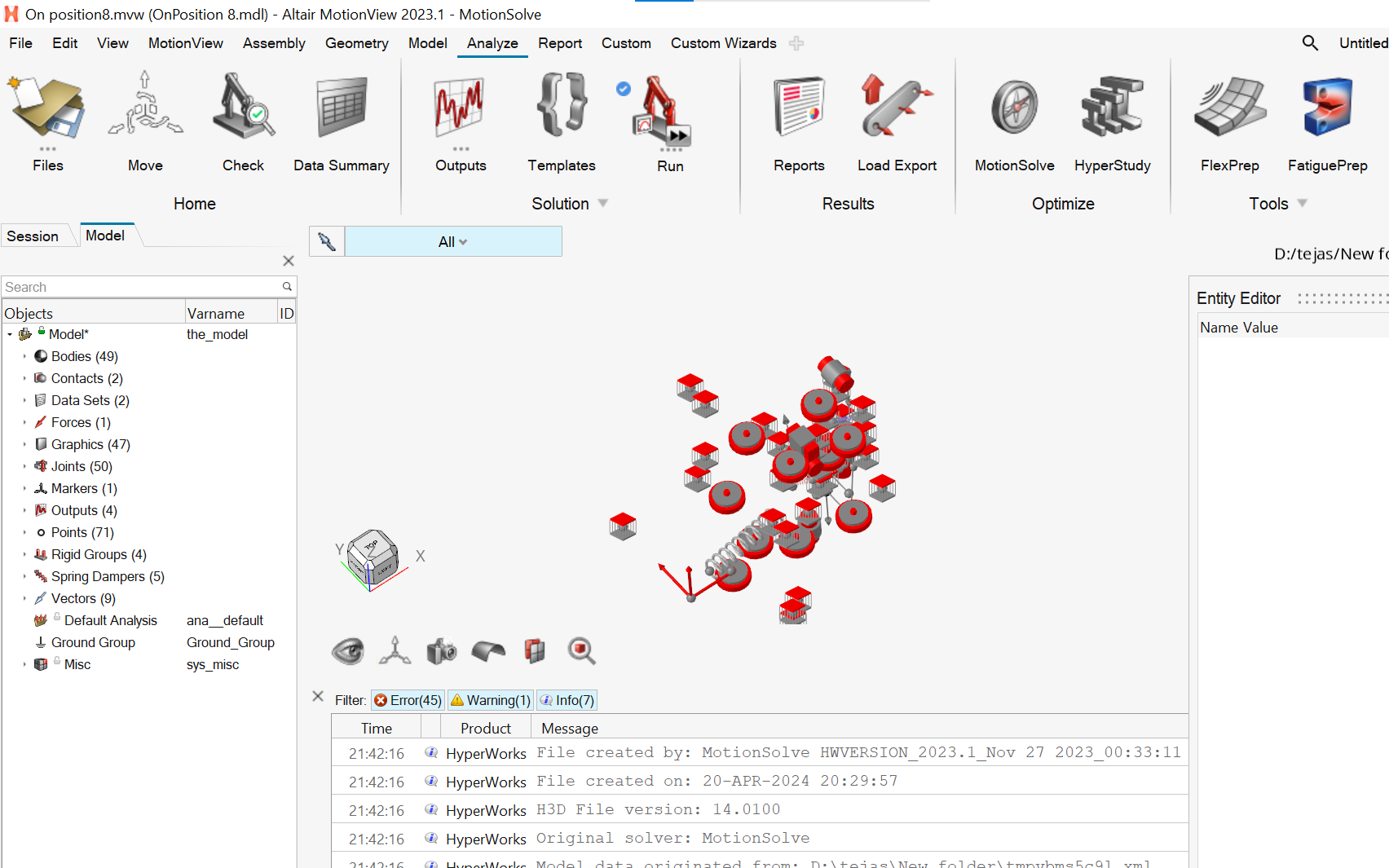Viewport: 1389px width, 868px height.
Task: Open the All entity filter dropdown
Action: tap(452, 241)
